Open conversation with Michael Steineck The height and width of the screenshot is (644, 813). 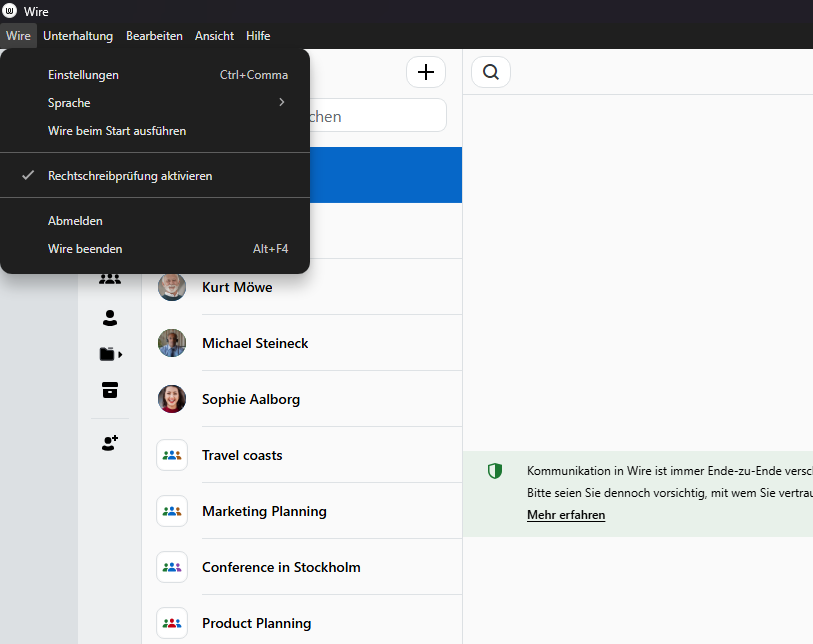302,343
